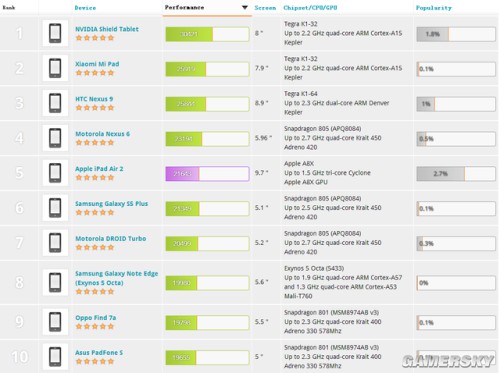Image resolution: width=500 pixels, height=373 pixels.
Task: Click the Samsung Galaxy S5 Plus device icon
Action: tap(55, 208)
